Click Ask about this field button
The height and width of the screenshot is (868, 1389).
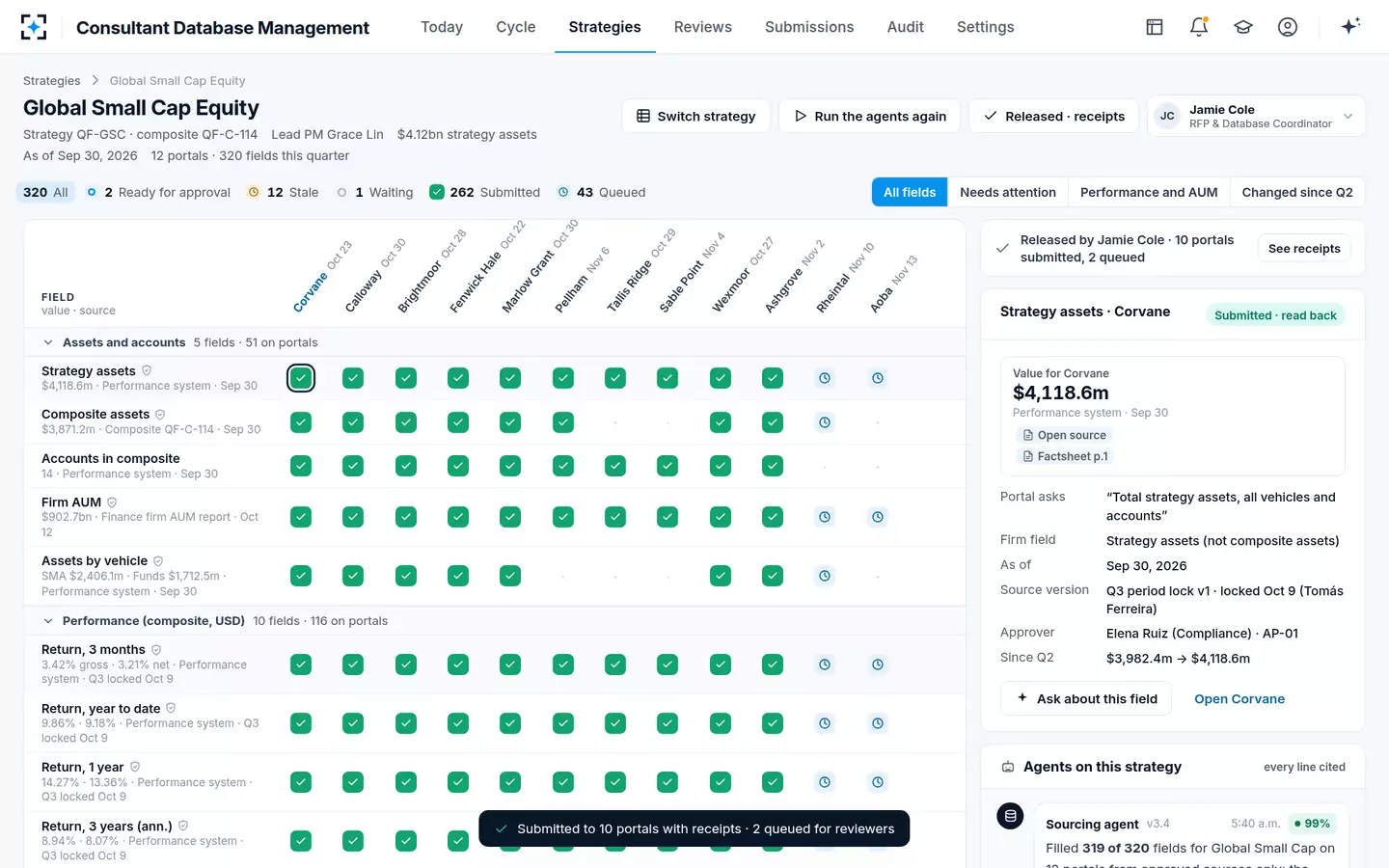1086,699
